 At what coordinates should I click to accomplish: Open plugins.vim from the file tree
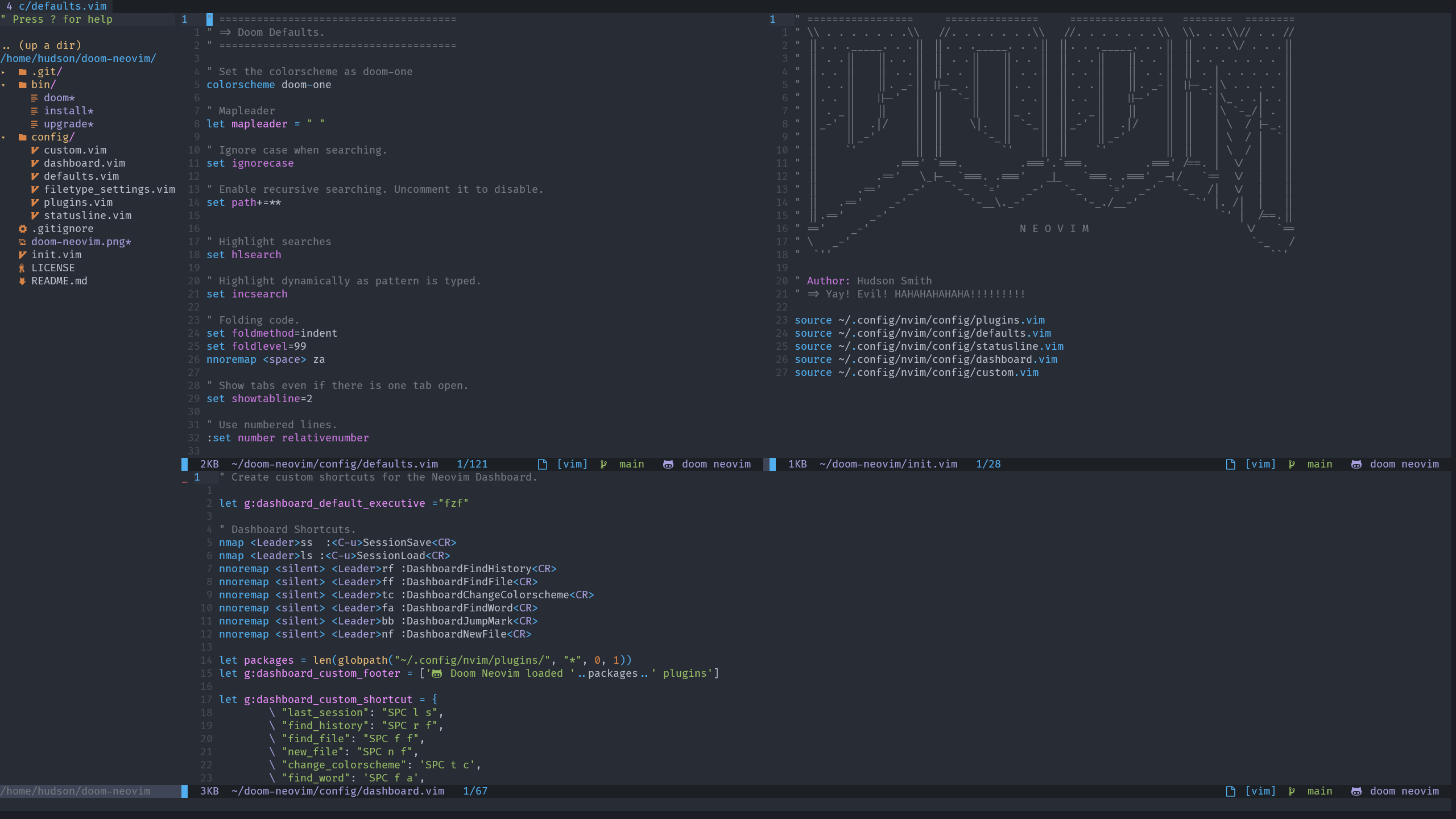[x=78, y=202]
